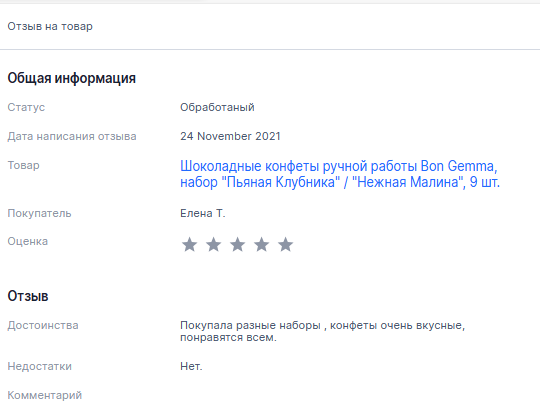Click the first rating star
This screenshot has height=409, width=540.
(x=189, y=245)
